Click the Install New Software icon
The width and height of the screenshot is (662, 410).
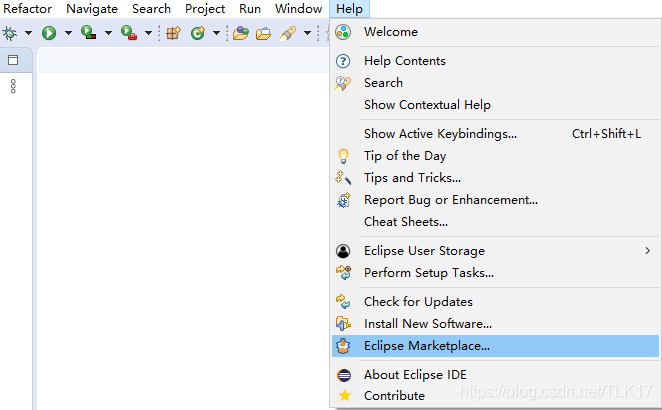343,324
